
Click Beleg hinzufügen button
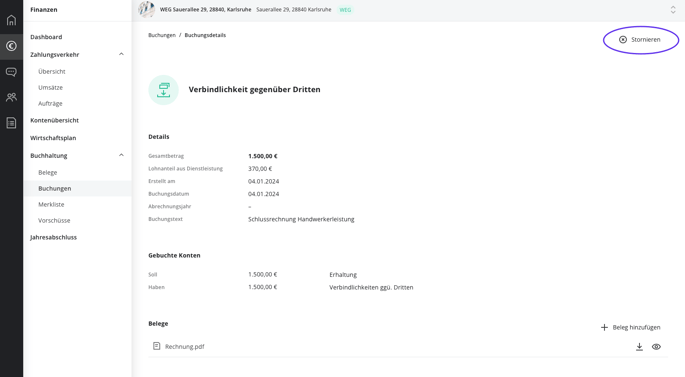tap(630, 328)
